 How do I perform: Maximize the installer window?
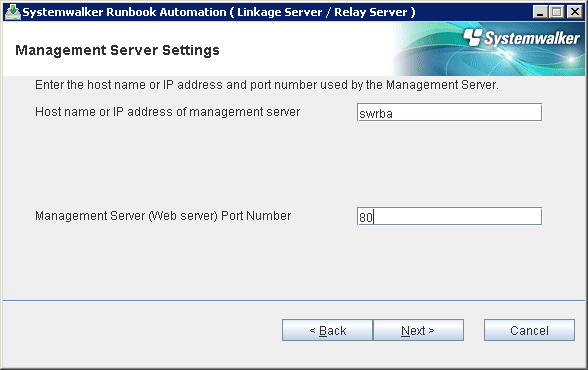click(x=557, y=12)
